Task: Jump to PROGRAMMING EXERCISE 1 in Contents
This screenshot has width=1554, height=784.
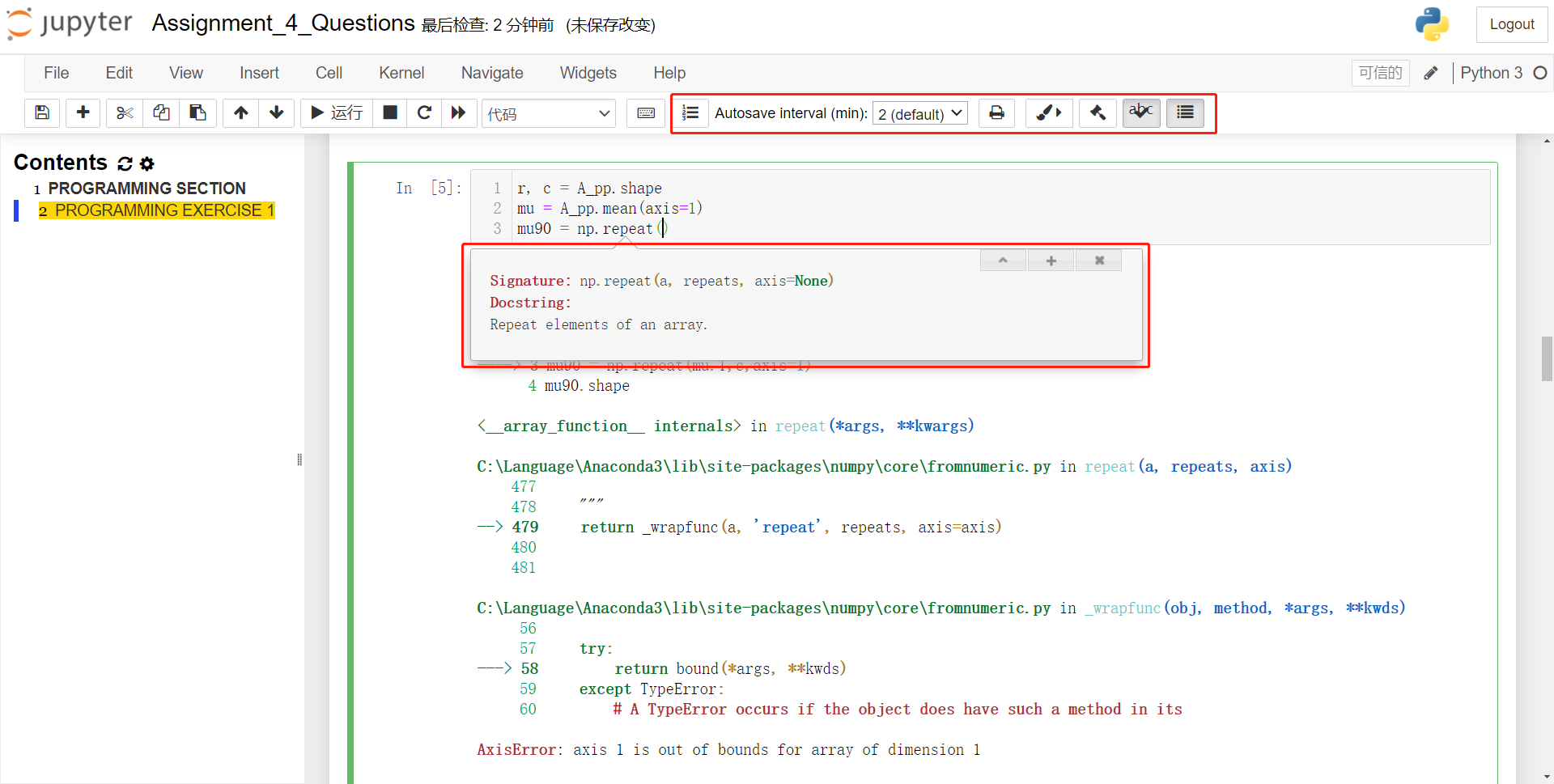Action: [x=164, y=210]
